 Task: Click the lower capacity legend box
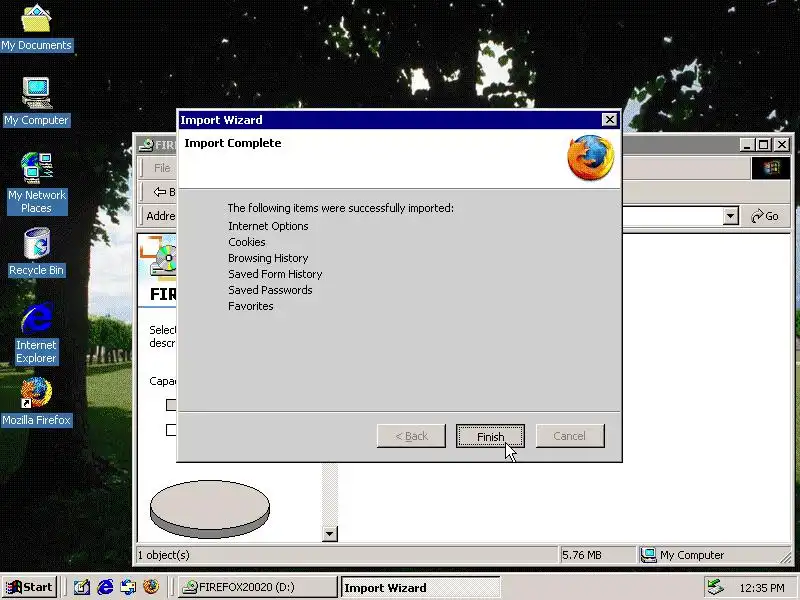[x=171, y=430]
